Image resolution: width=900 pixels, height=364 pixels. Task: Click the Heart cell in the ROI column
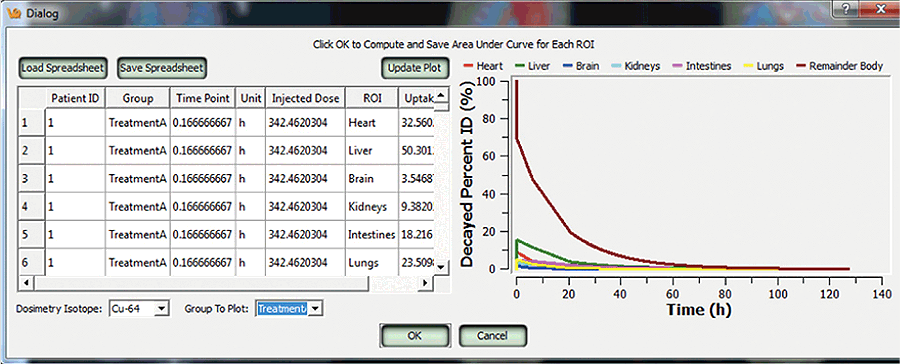(371, 122)
